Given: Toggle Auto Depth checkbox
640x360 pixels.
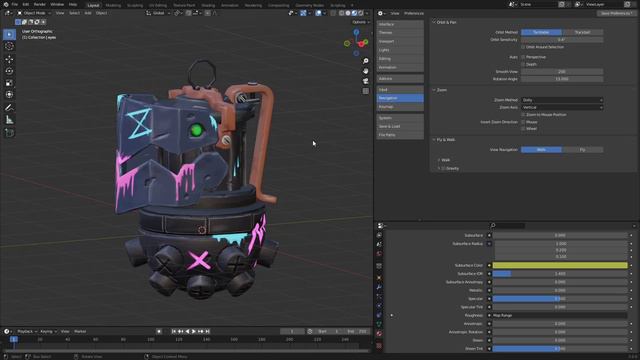Looking at the screenshot, I should [523, 64].
